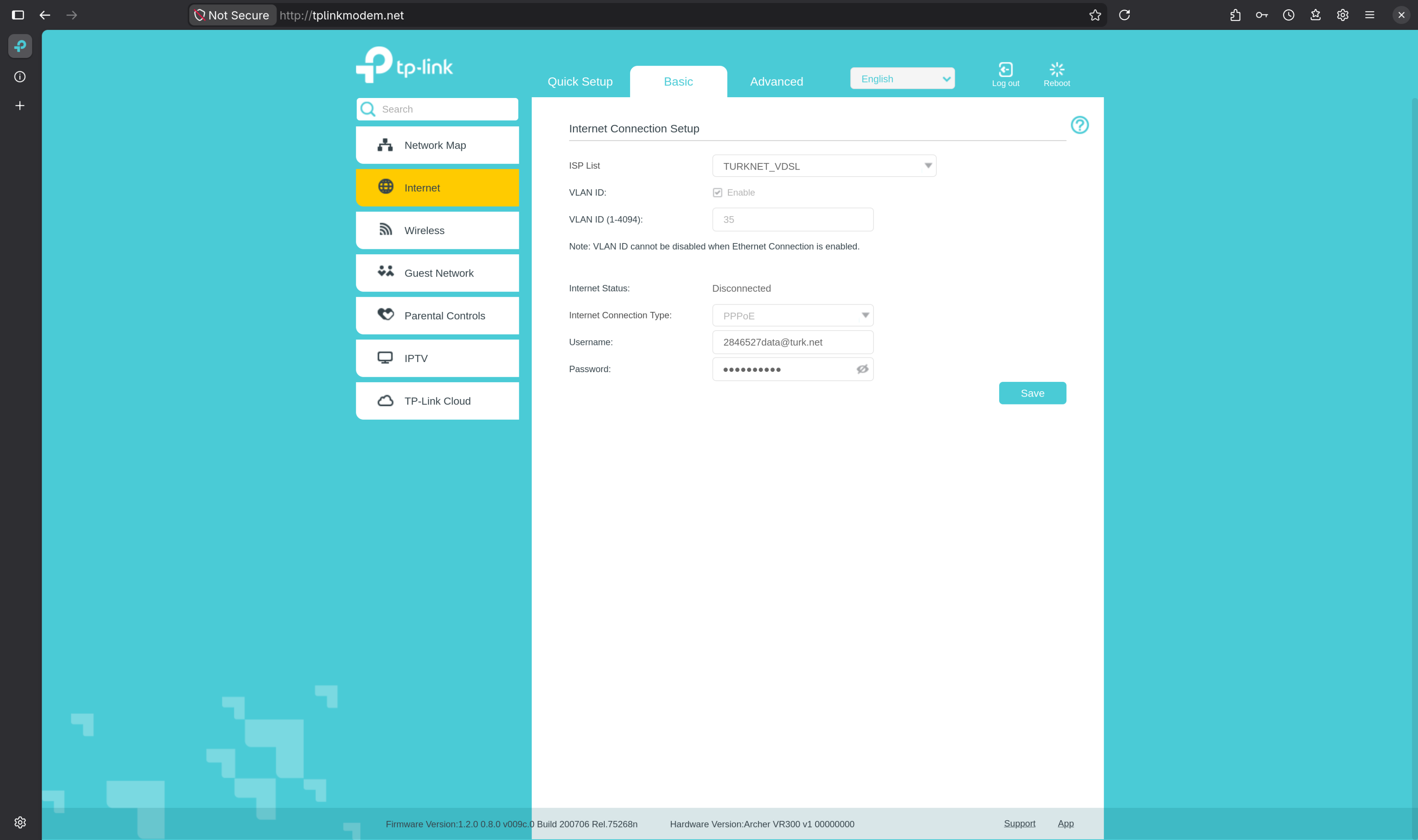The image size is (1418, 840).
Task: Open Network Map from the sidebar
Action: 438,145
